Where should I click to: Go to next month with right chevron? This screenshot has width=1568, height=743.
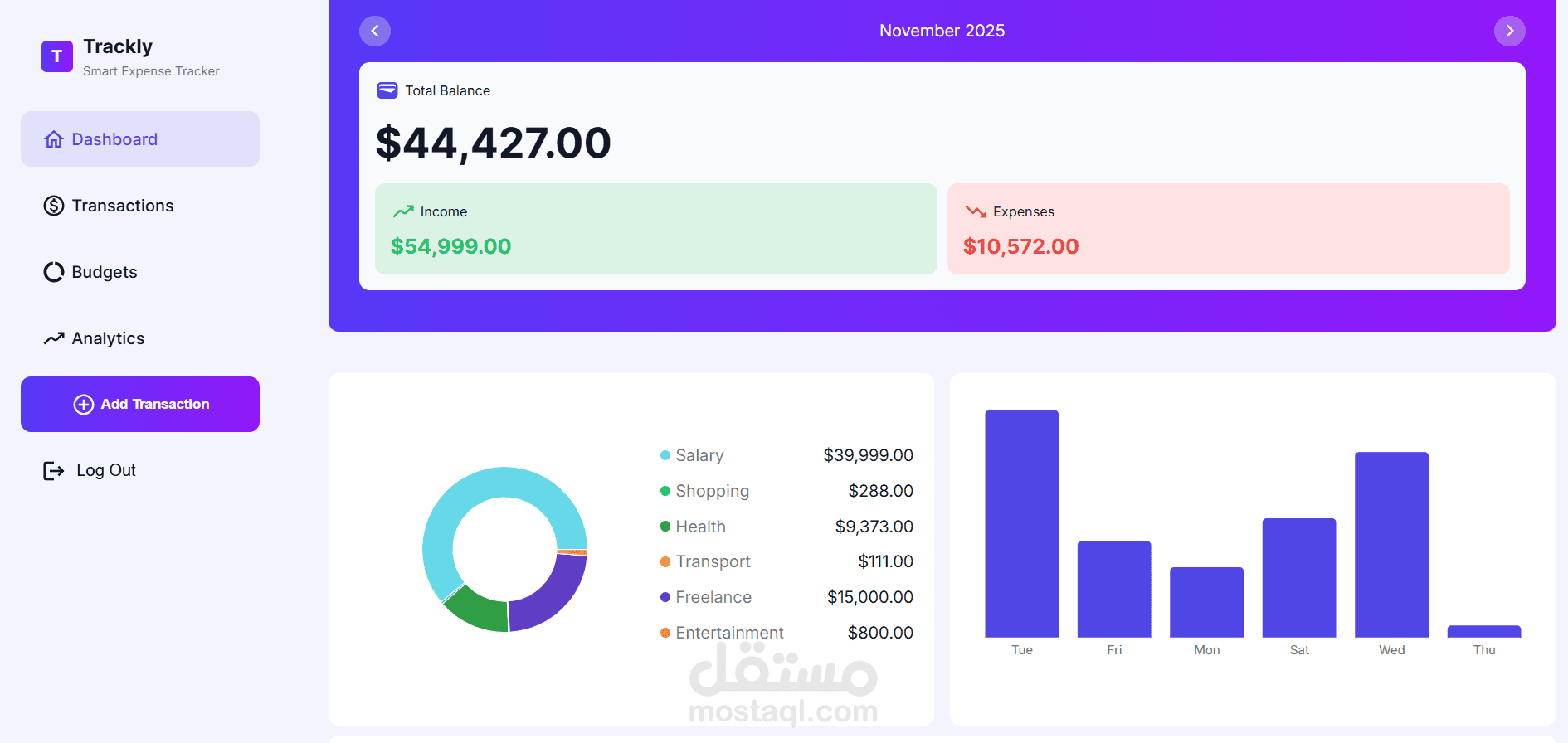pos(1510,31)
